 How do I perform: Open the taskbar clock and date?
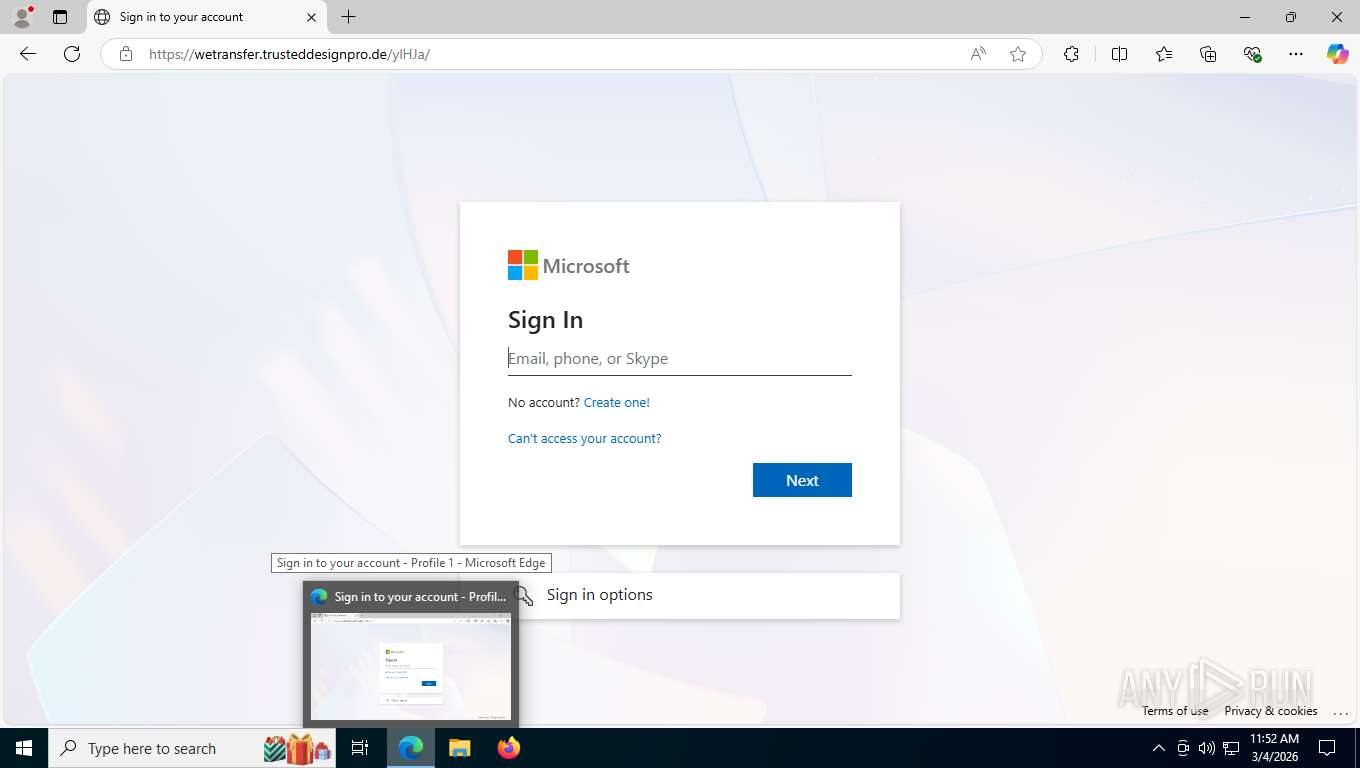pos(1275,748)
